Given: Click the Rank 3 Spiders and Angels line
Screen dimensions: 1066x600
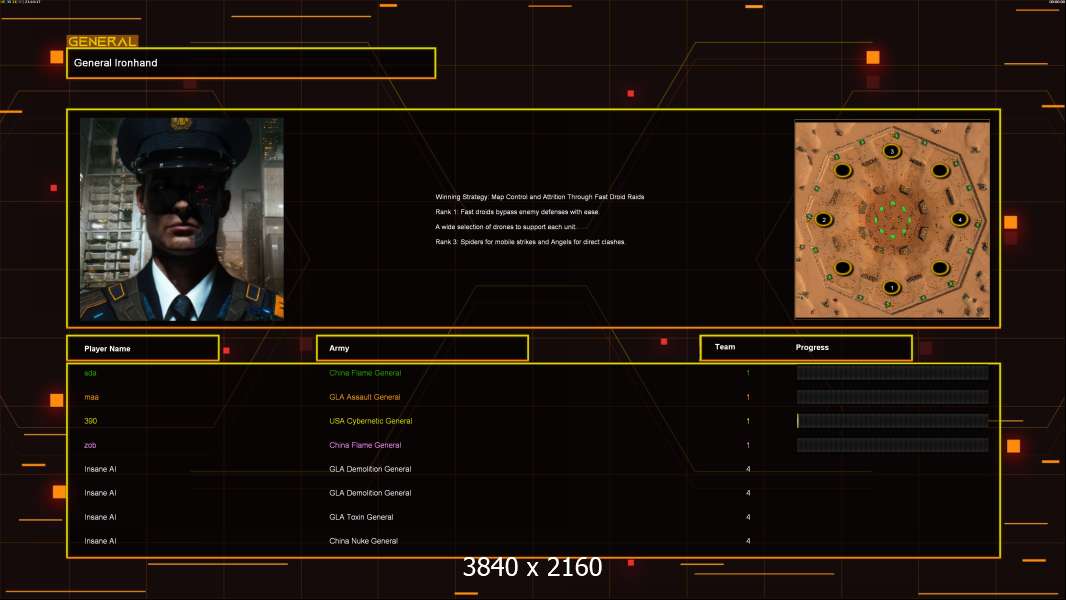Looking at the screenshot, I should [x=530, y=242].
